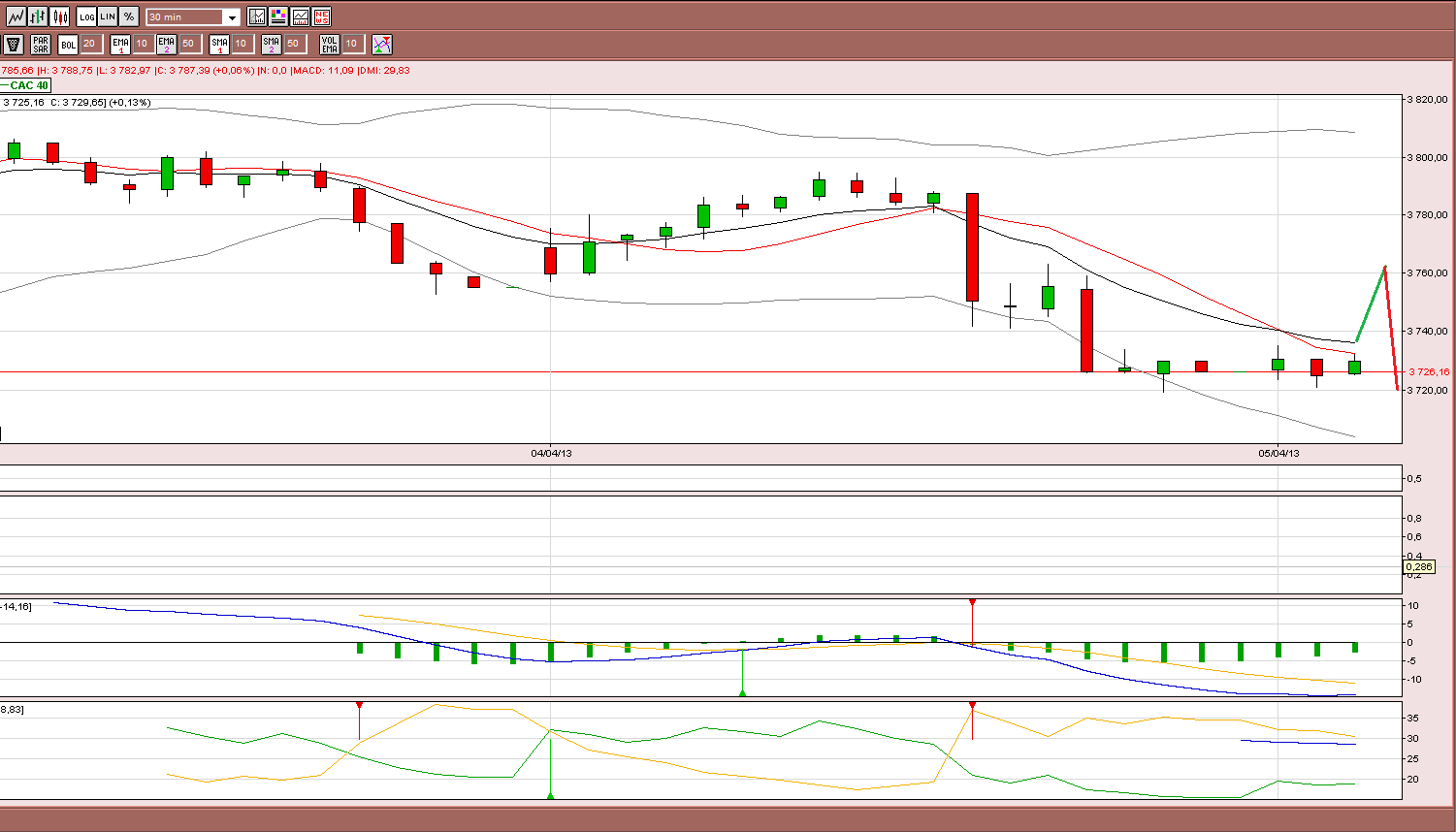Toggle LIN linear scale

tap(108, 16)
